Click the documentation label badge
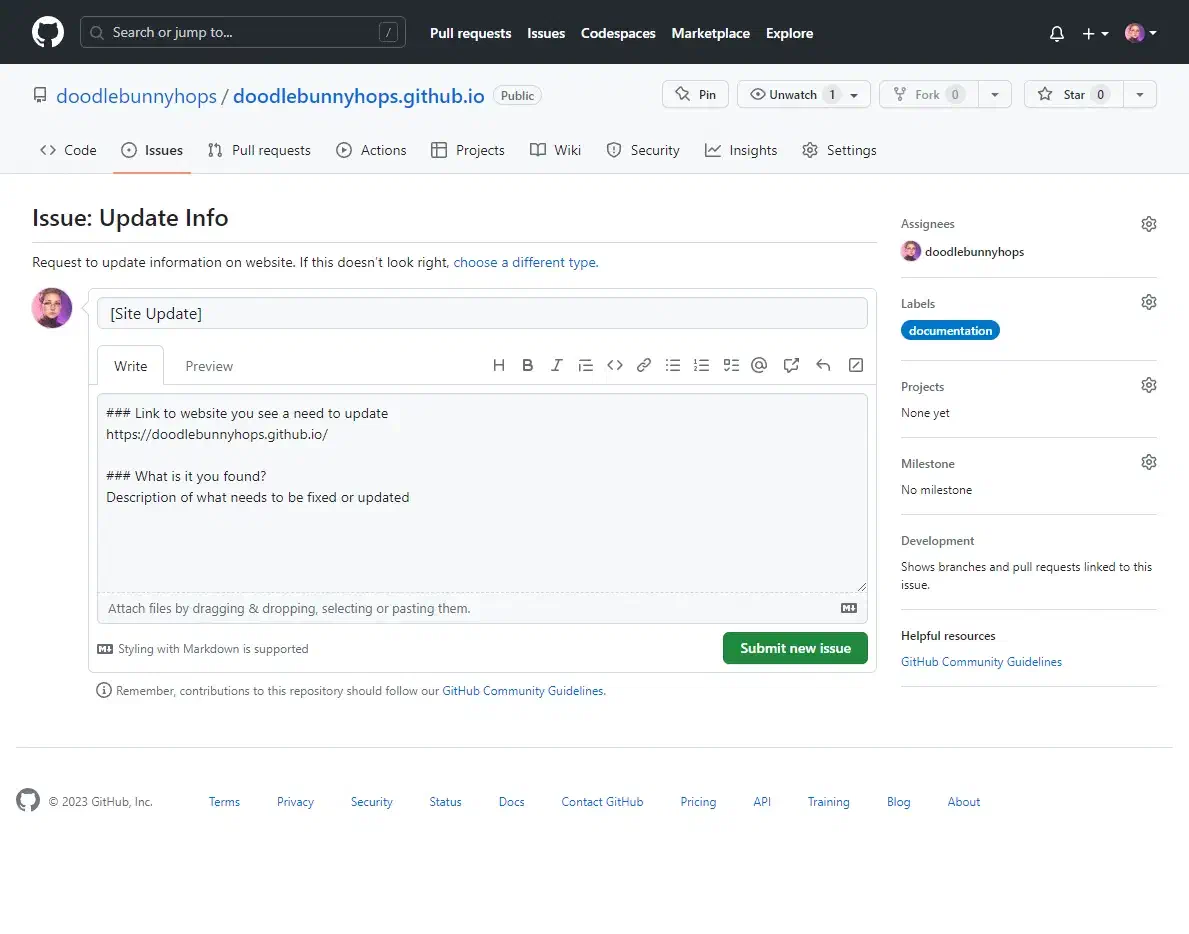Image resolution: width=1189 pixels, height=934 pixels. pyautogui.click(x=950, y=331)
